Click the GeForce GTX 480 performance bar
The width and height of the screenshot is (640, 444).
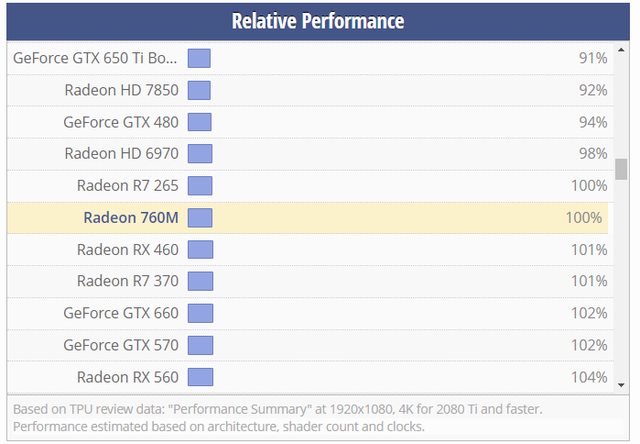point(200,122)
